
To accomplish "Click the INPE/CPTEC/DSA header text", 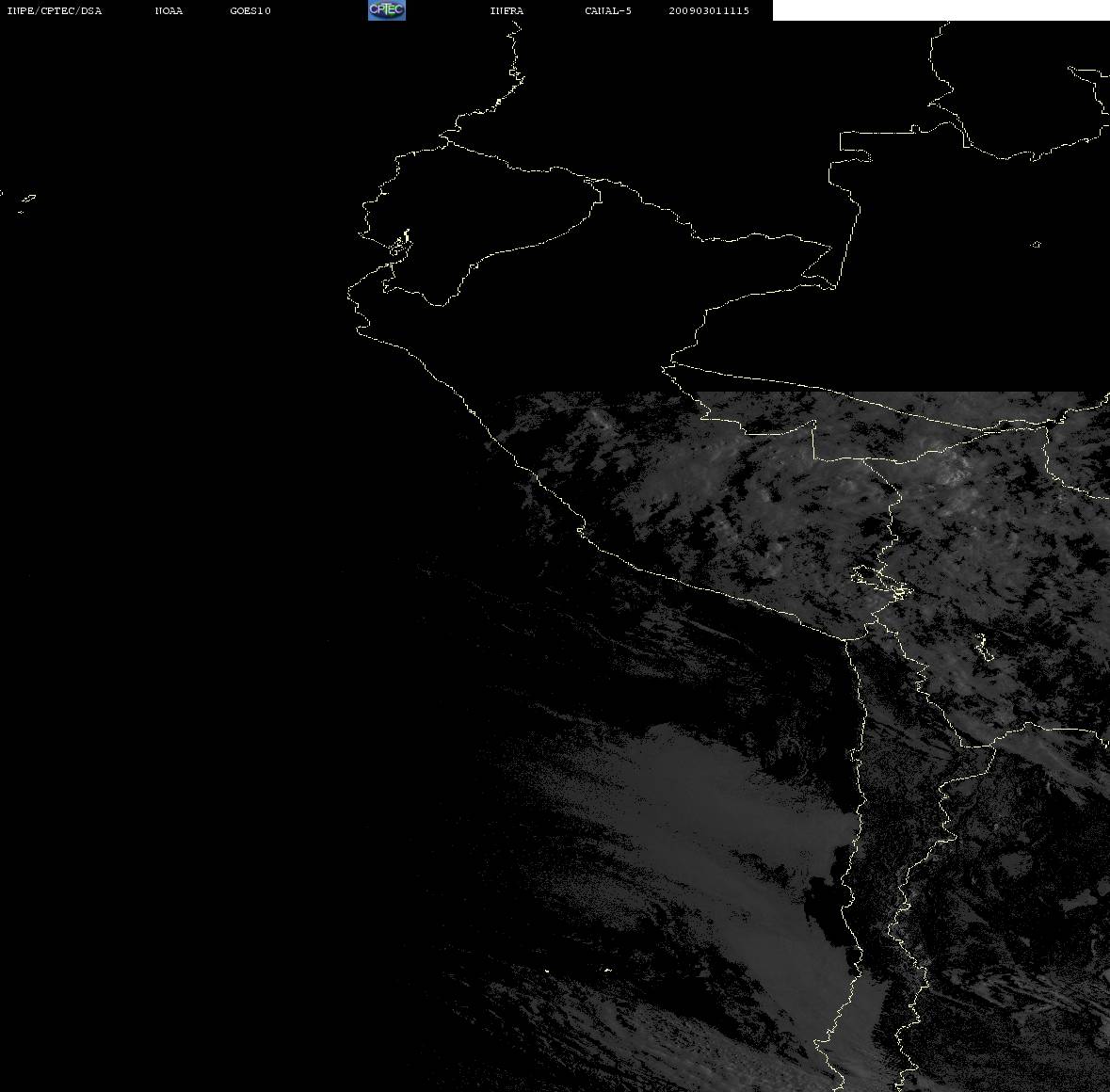I will 55,10.
